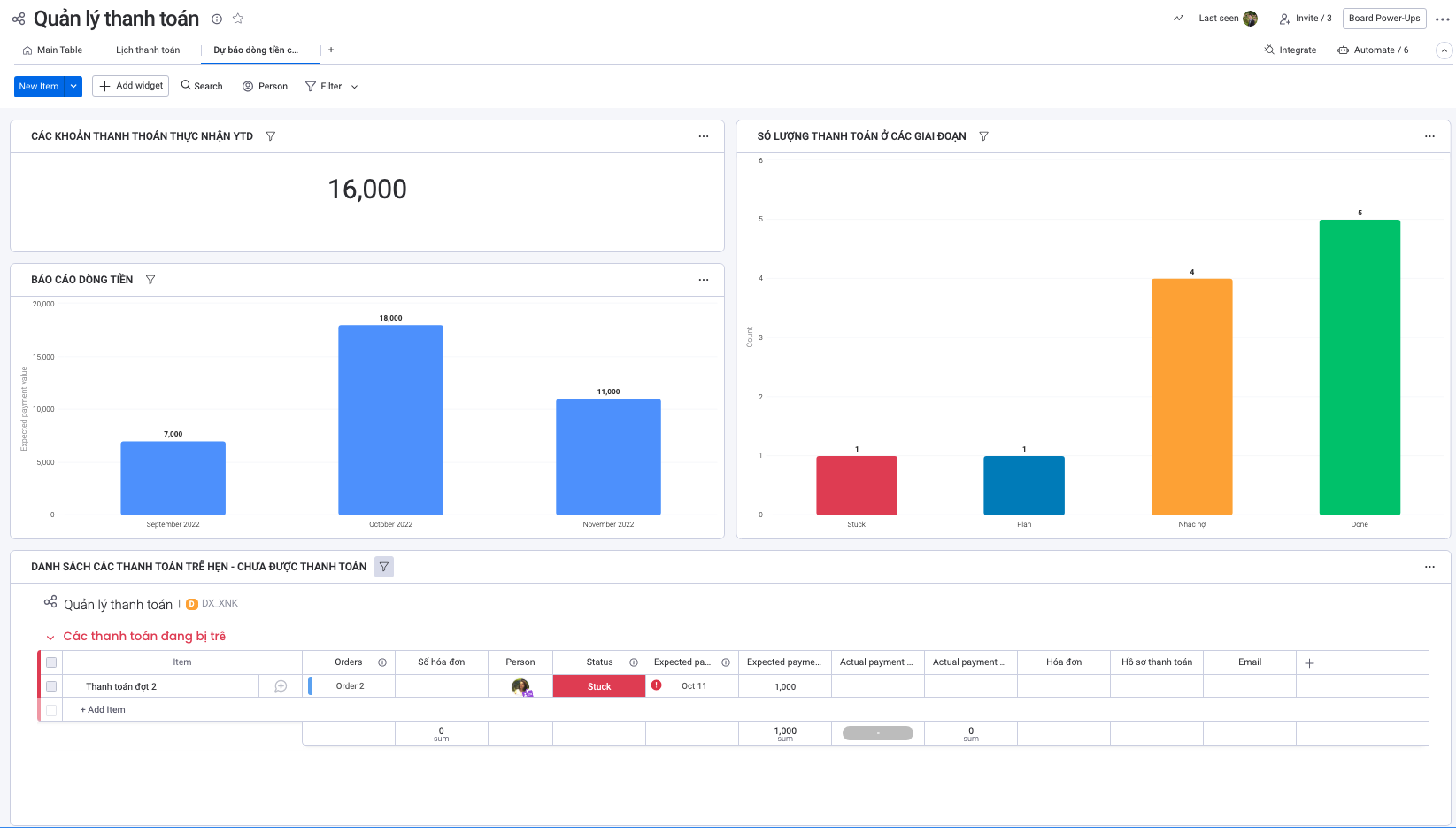This screenshot has width=1456, height=828.
Task: Open board info icon next to title
Action: (217, 19)
